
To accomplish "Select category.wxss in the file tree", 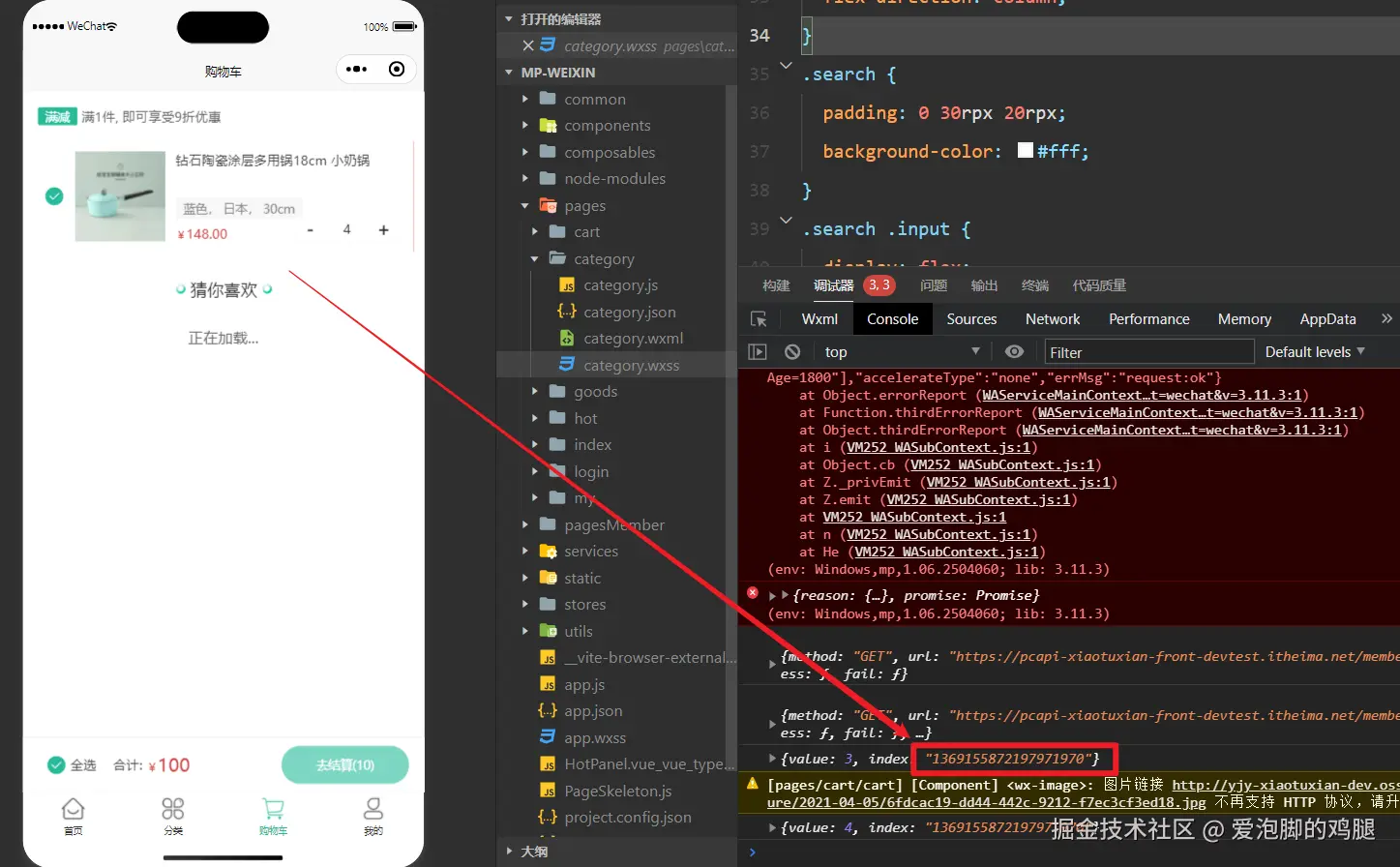I will [632, 365].
